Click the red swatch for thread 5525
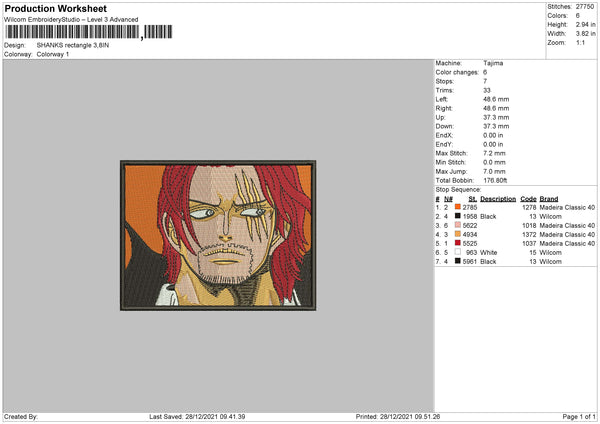This screenshot has height=424, width=600. (x=457, y=243)
